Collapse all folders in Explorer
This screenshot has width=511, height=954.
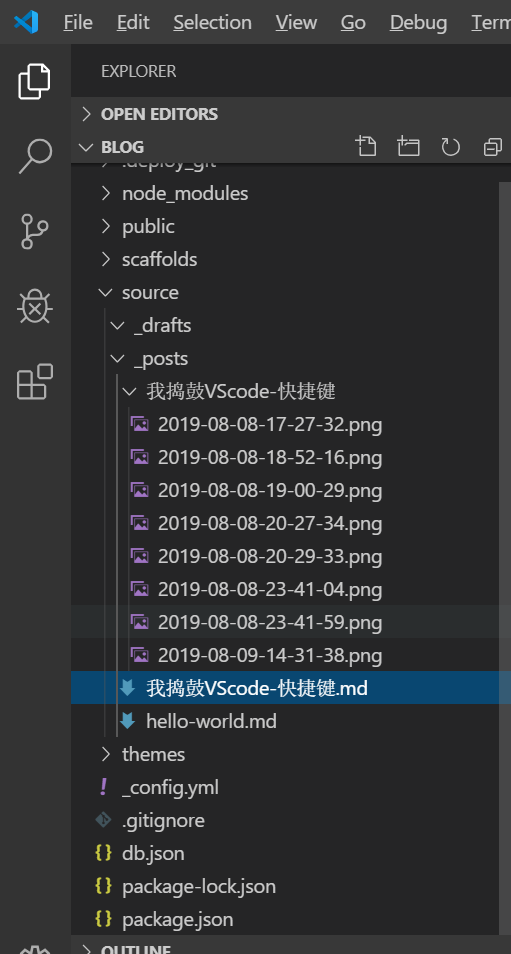tap(493, 147)
